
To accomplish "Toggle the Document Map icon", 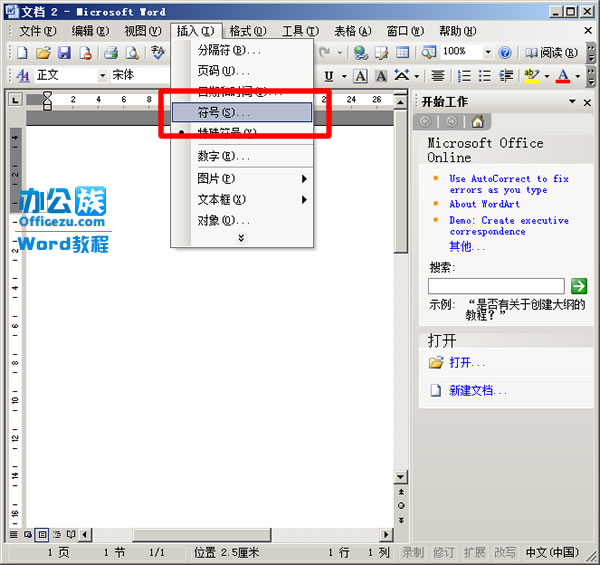I will [428, 52].
